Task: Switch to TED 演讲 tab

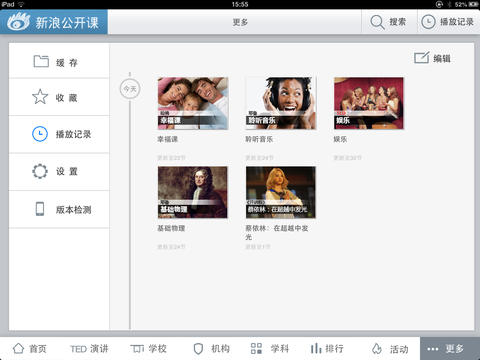Action: (x=89, y=349)
